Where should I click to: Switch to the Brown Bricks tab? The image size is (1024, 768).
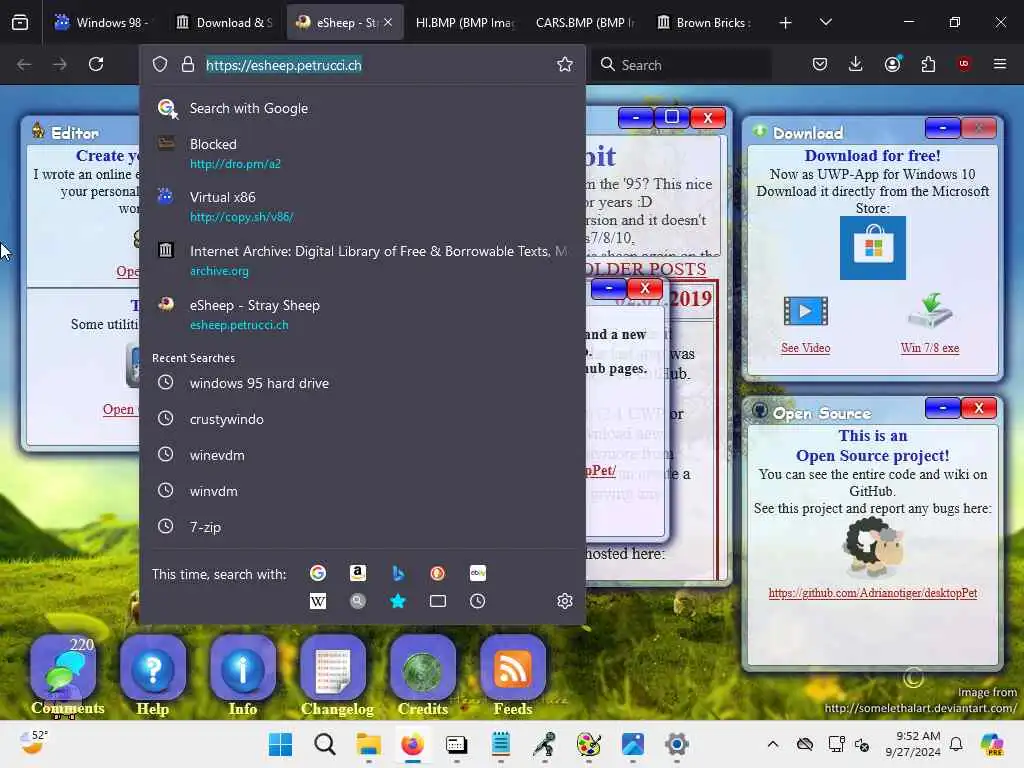click(x=704, y=22)
